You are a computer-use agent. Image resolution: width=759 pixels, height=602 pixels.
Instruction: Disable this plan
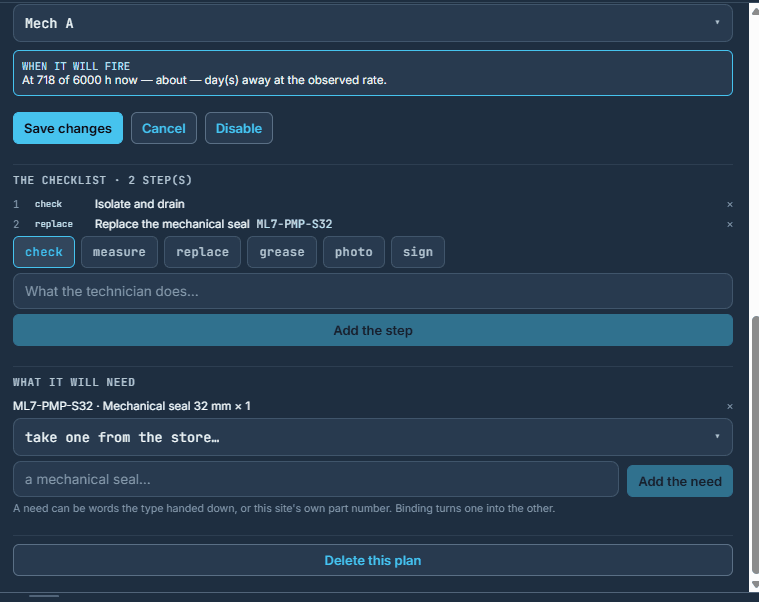pyautogui.click(x=239, y=128)
